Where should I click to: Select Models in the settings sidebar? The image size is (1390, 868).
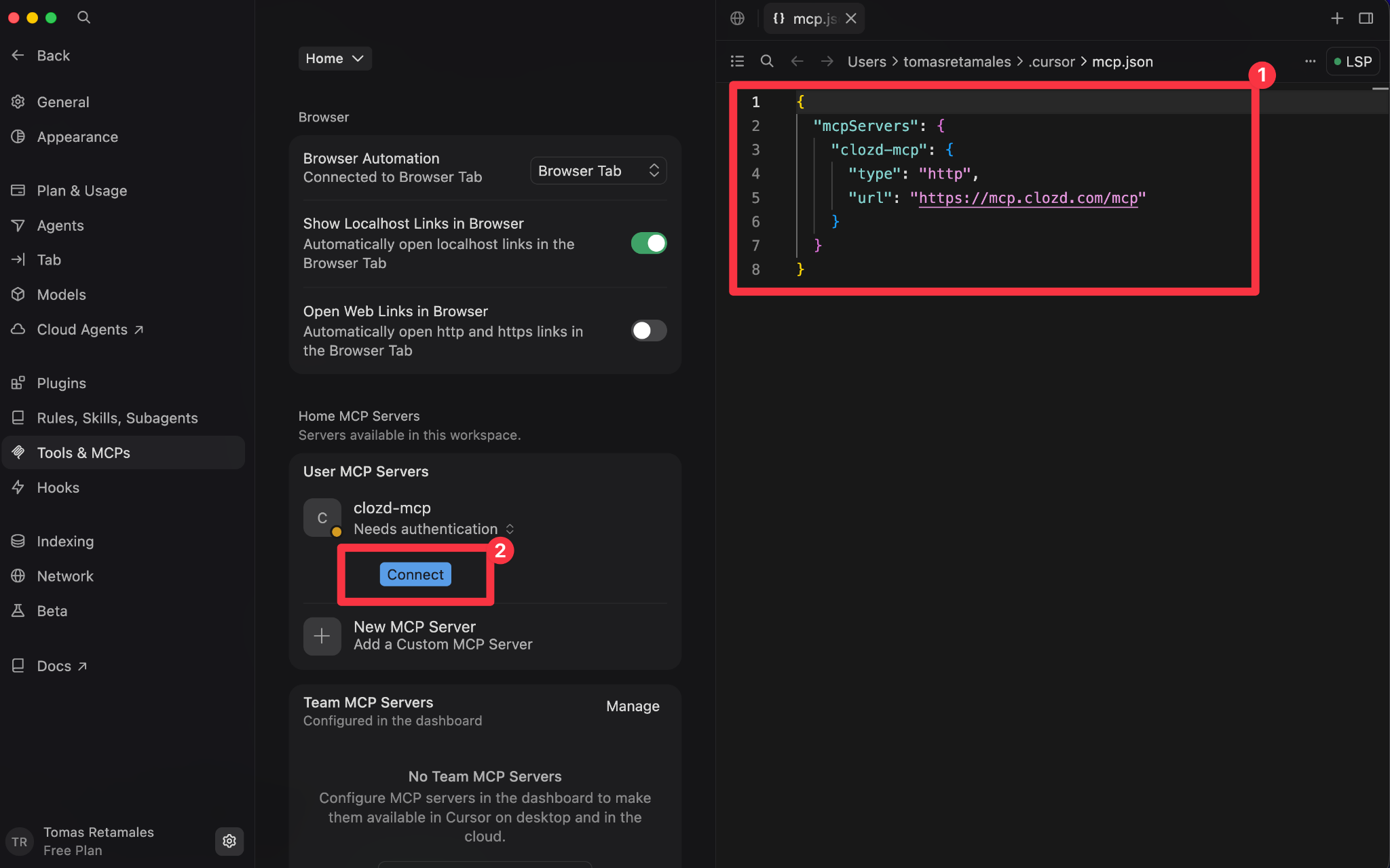point(61,295)
